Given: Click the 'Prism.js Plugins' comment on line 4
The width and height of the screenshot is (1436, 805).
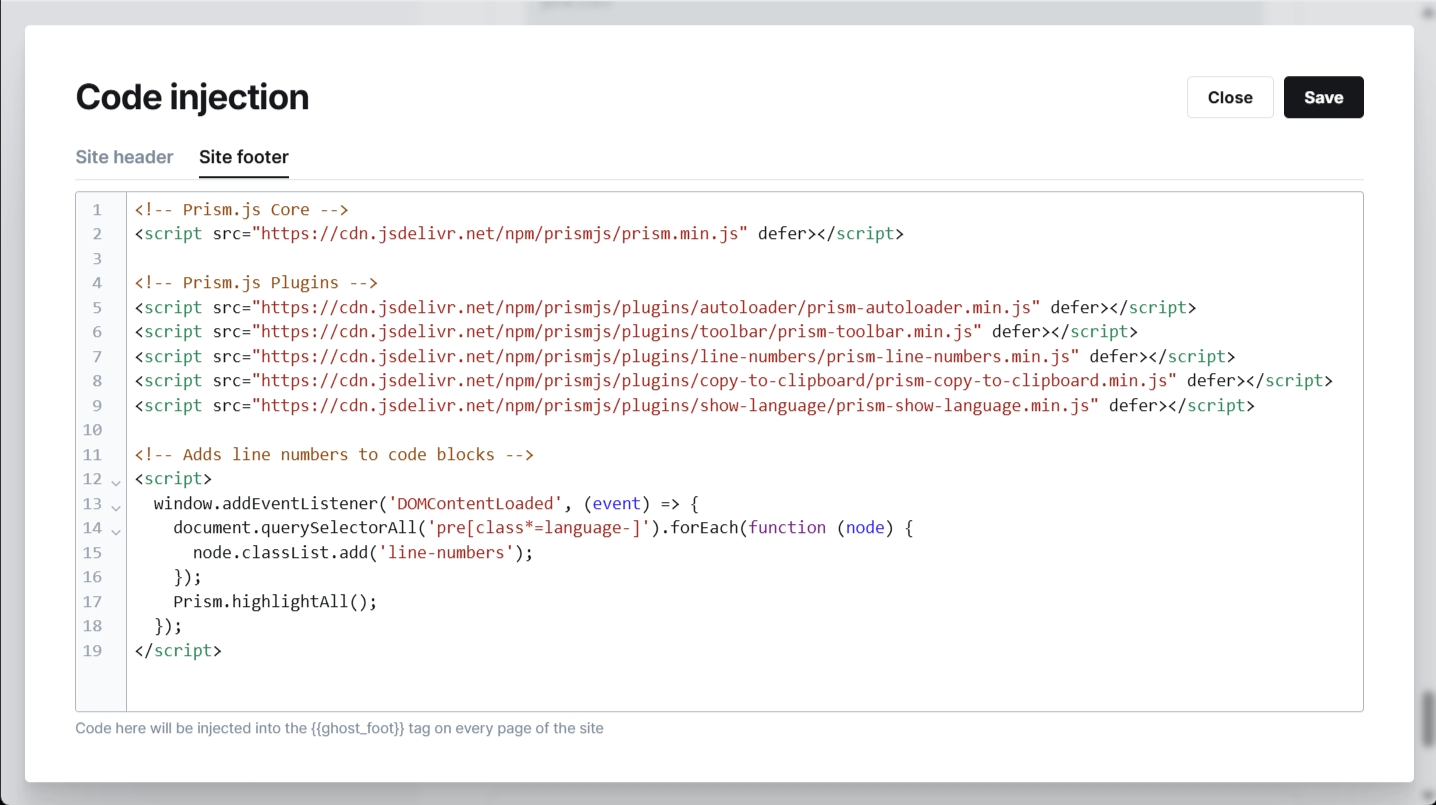Looking at the screenshot, I should [x=256, y=283].
